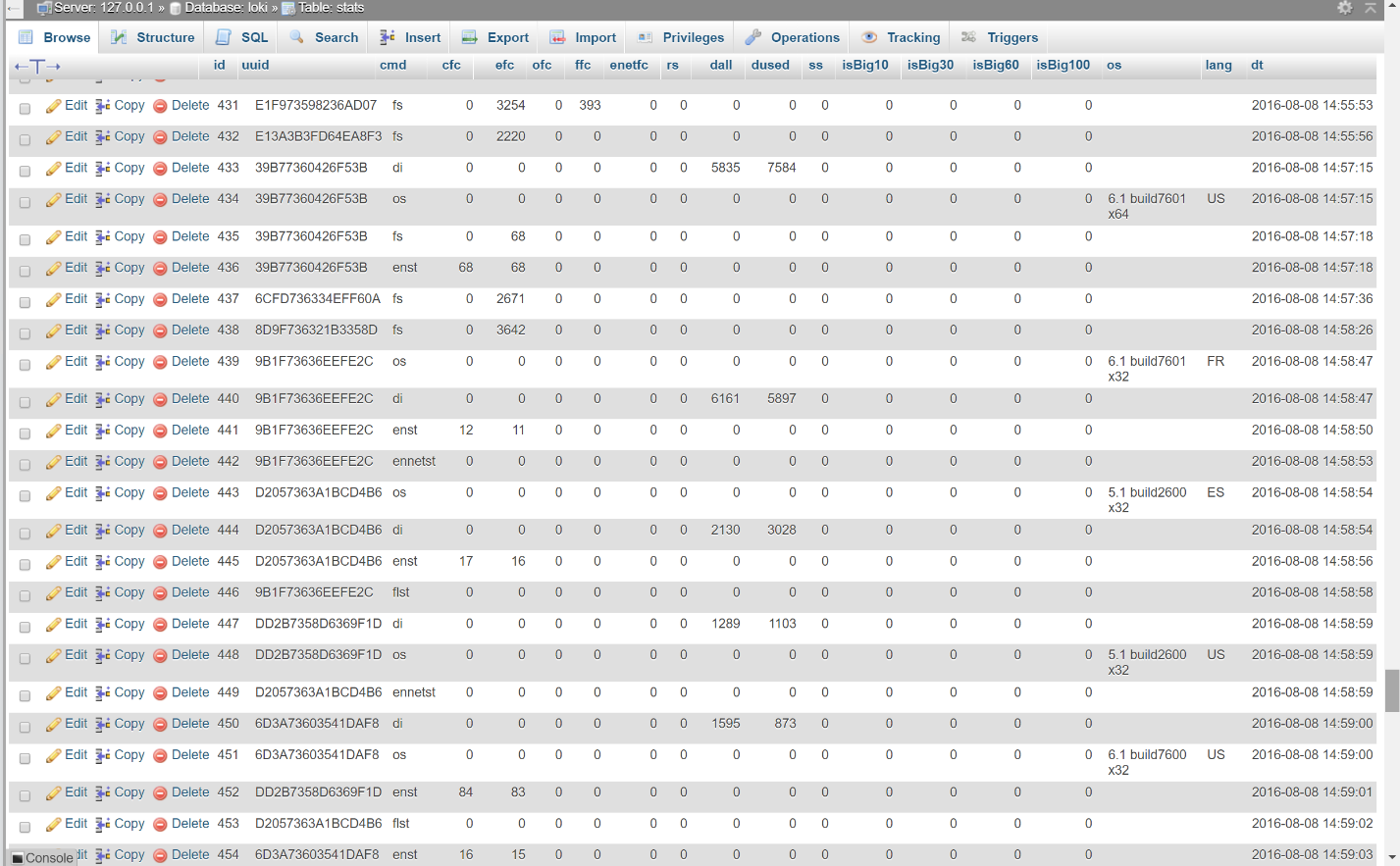Screen dimensions: 1400x866
Task: Sort the table by the dt column header
Action: (x=1257, y=66)
